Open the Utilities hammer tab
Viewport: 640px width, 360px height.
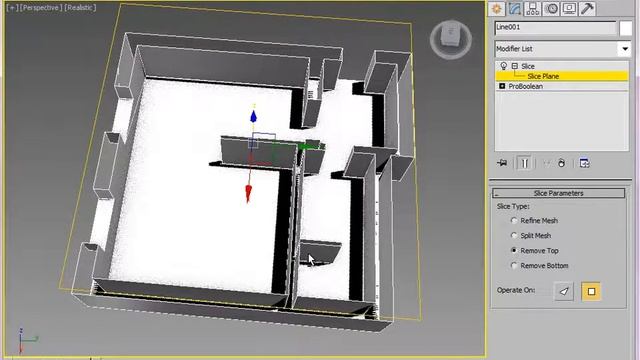[x=587, y=9]
